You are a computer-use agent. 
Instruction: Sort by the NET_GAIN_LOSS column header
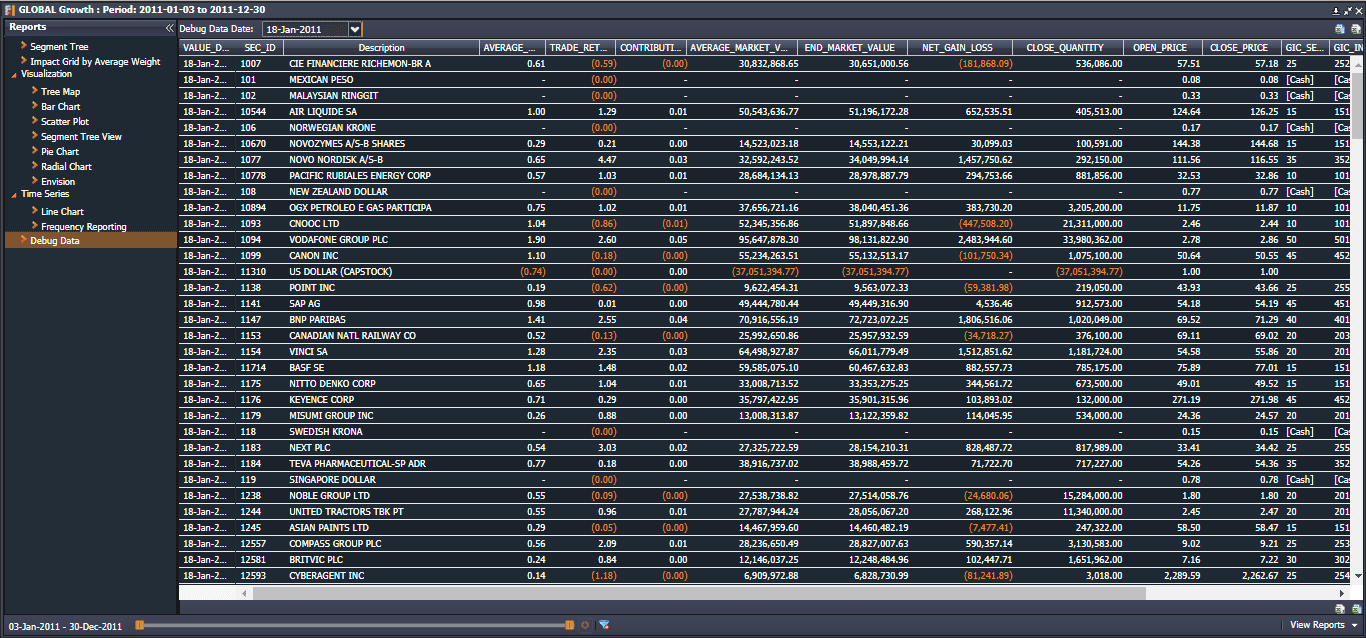[960, 47]
